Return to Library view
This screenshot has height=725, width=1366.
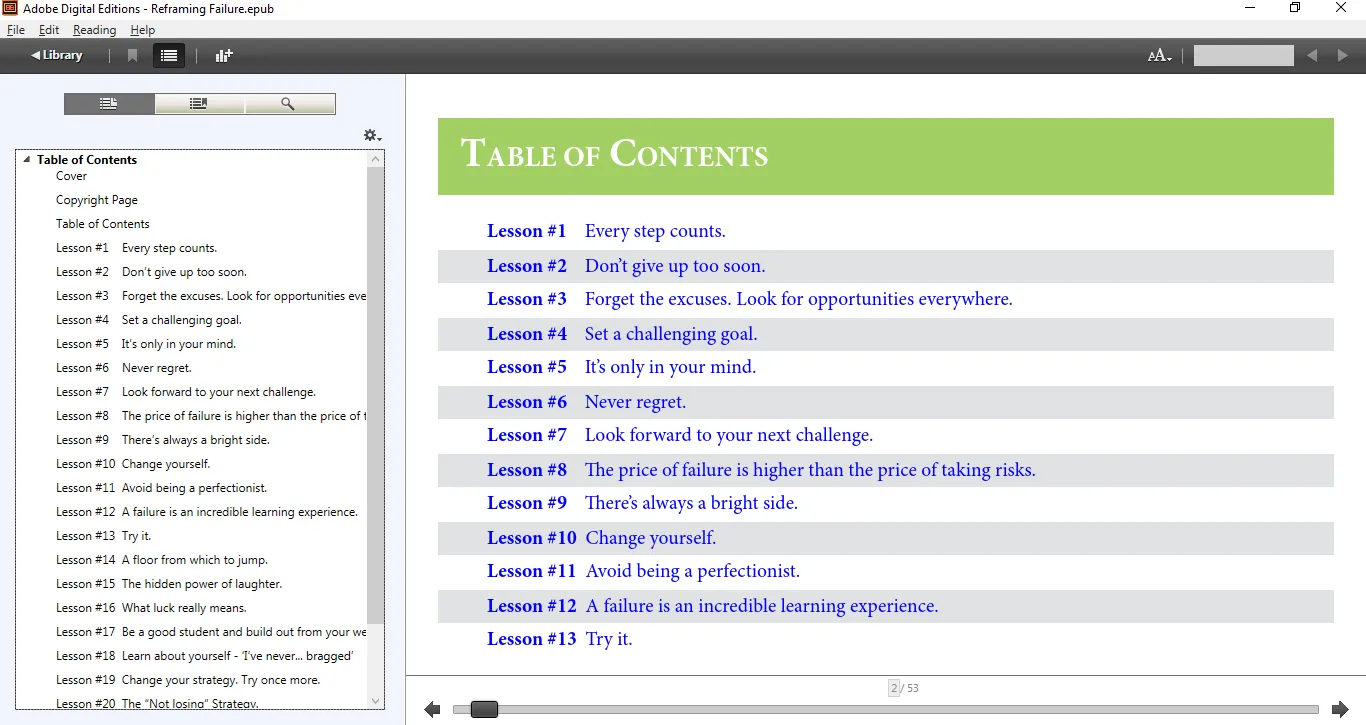(57, 55)
